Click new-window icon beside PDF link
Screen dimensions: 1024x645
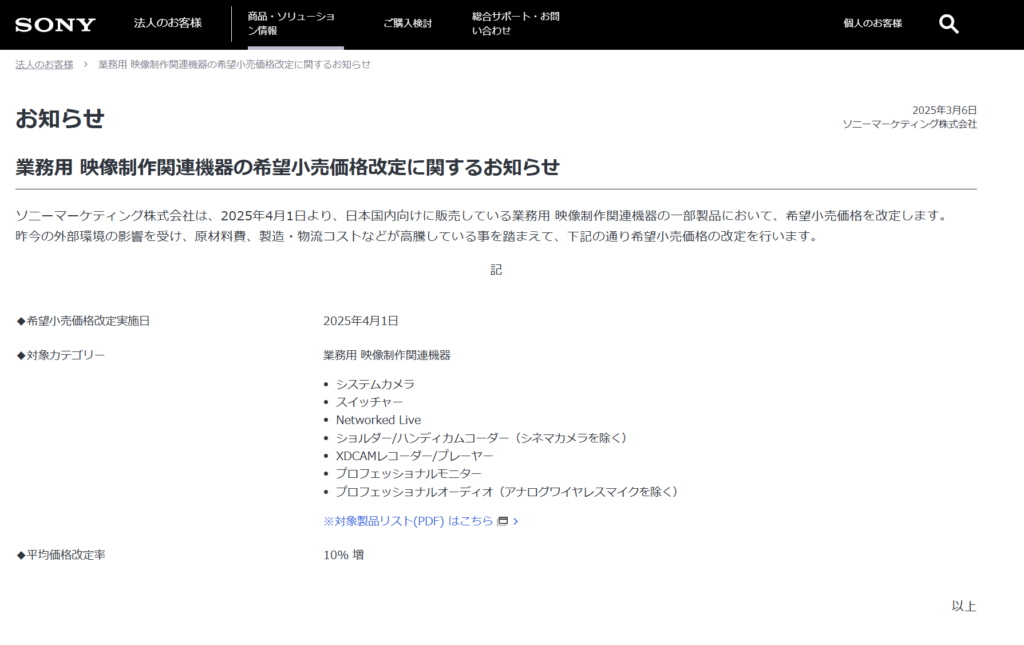pos(502,521)
